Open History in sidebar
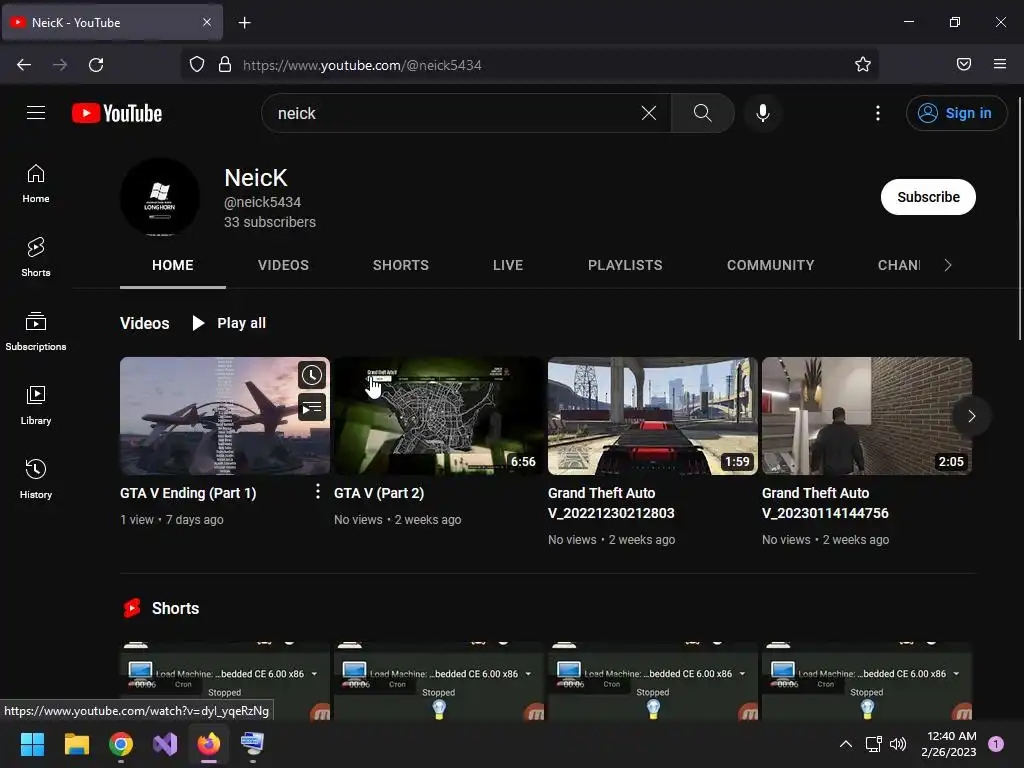Viewport: 1024px width, 768px height. point(36,479)
